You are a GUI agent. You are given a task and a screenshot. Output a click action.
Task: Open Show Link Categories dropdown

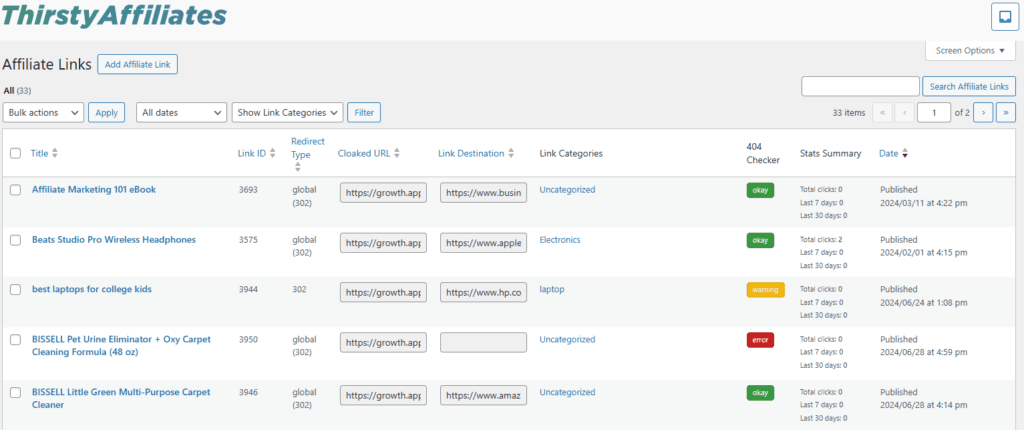(287, 112)
